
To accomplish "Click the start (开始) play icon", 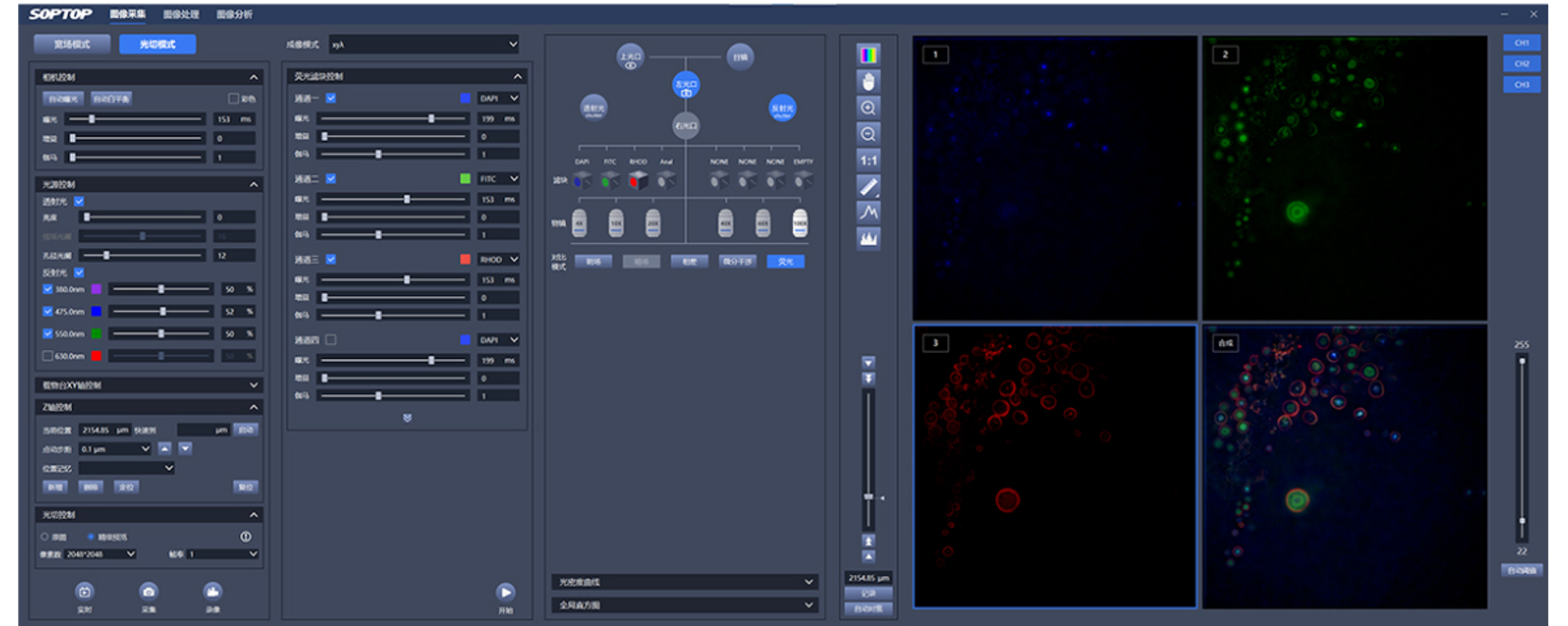I will point(506,592).
